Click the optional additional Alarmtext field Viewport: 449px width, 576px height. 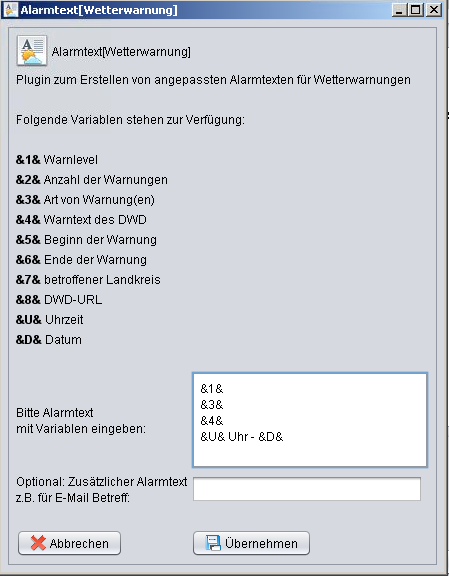tap(307, 489)
